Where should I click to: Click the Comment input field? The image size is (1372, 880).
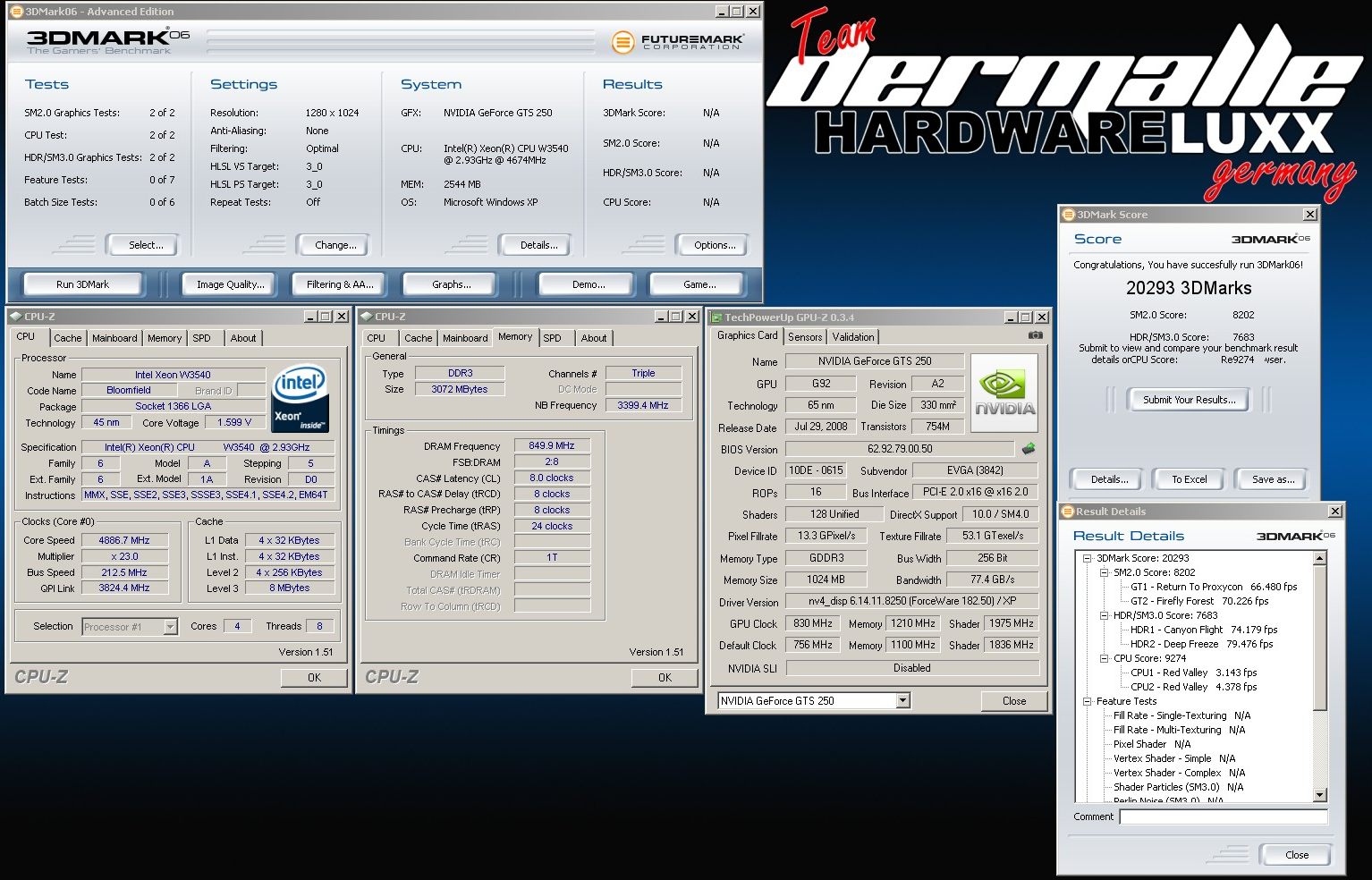tap(1224, 817)
